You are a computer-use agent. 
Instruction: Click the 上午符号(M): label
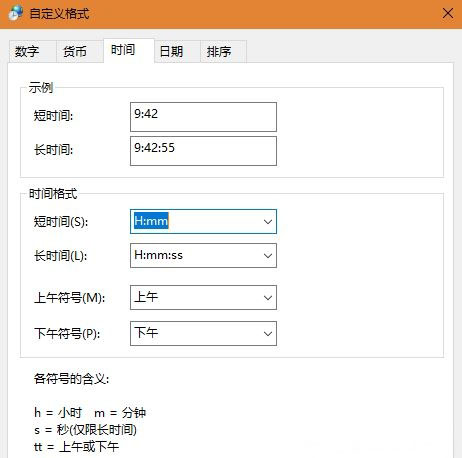(x=69, y=298)
